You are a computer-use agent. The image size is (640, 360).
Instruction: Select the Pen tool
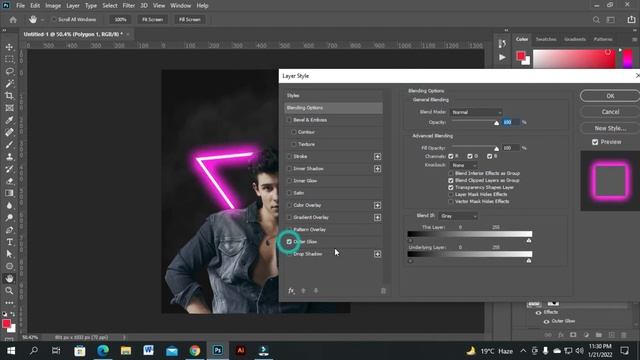9,230
